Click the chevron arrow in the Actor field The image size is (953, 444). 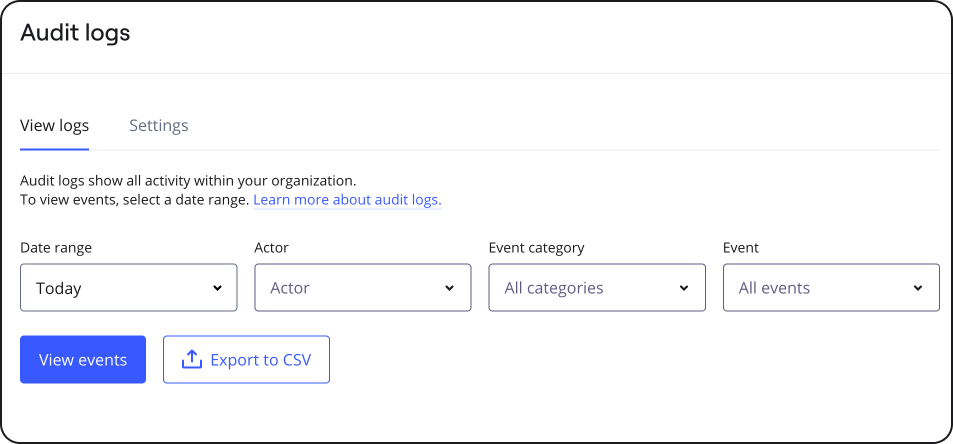click(x=451, y=288)
